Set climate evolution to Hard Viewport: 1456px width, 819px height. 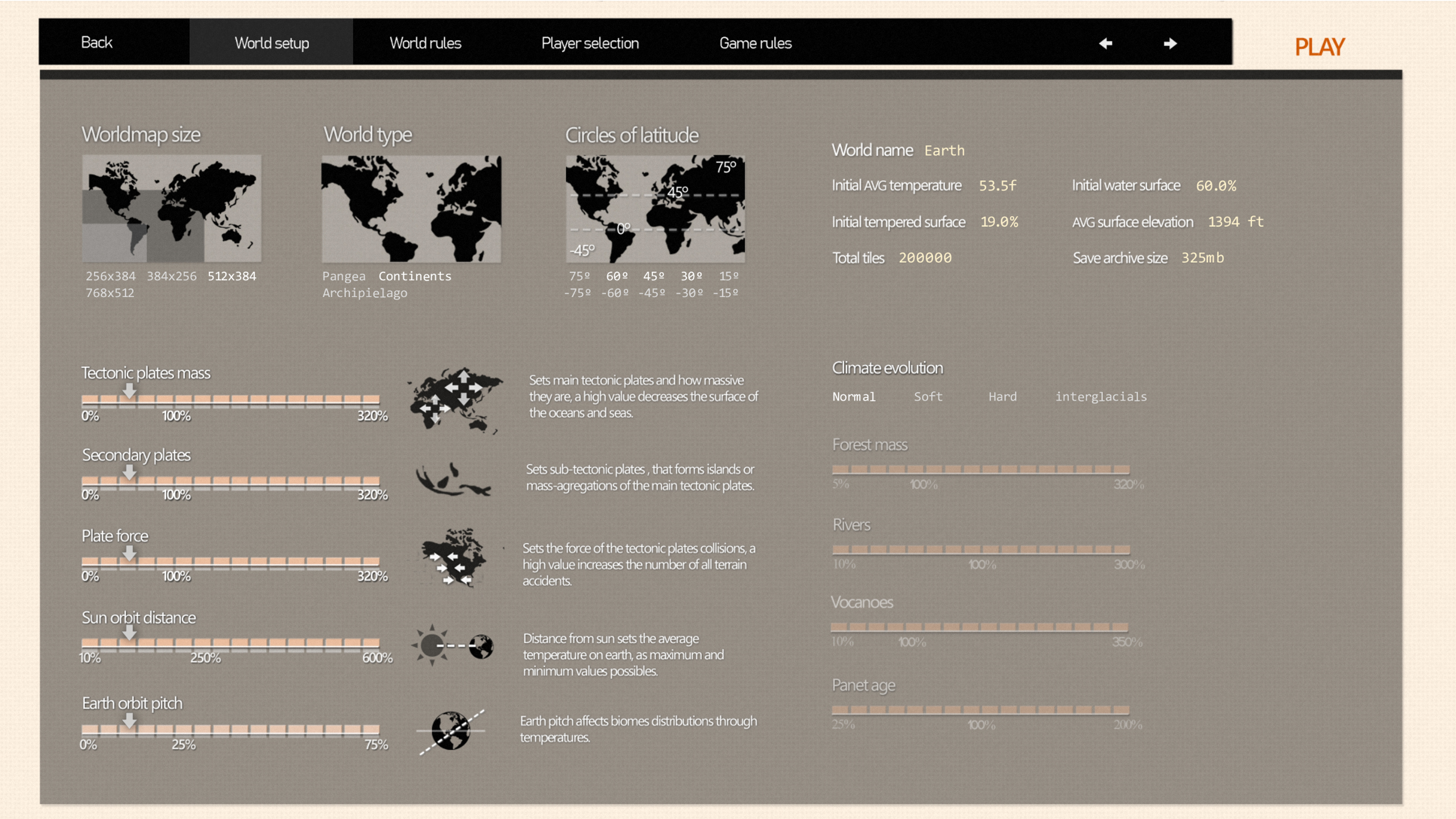pos(1002,396)
